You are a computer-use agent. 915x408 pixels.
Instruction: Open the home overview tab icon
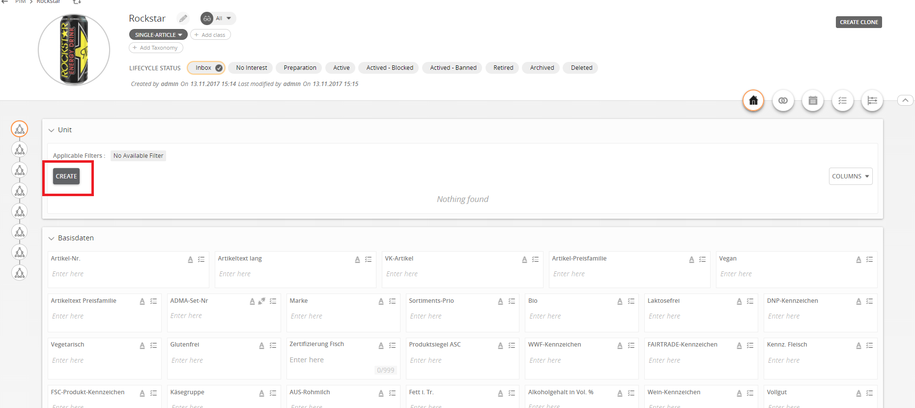[753, 100]
